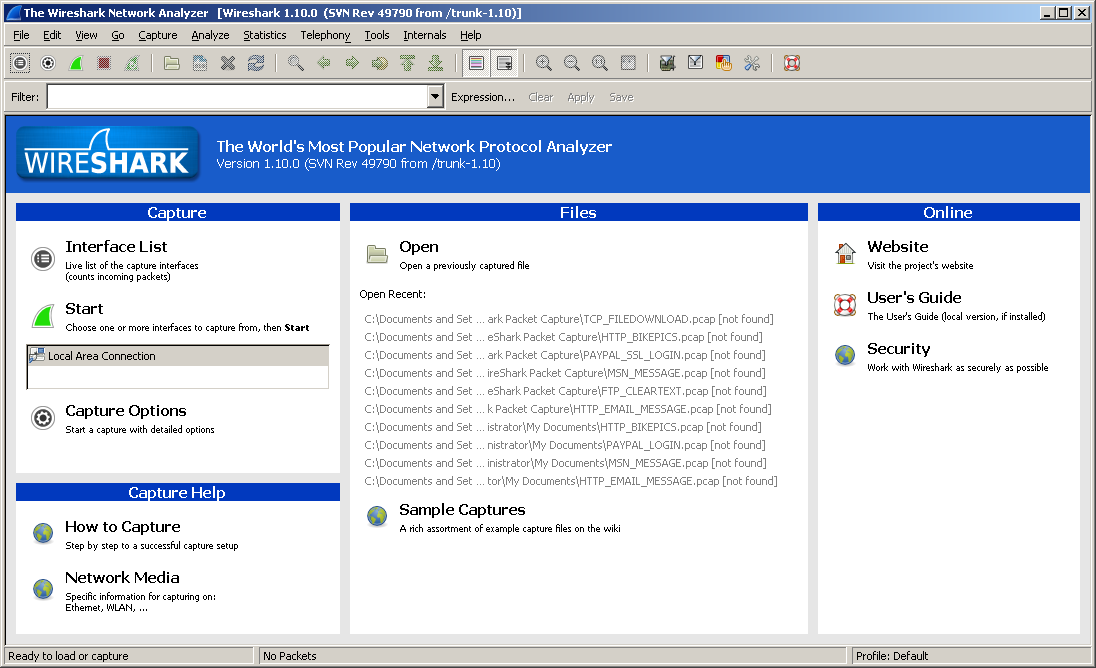Screen dimensions: 1096x668
Task: Open the View menu
Action: (86, 35)
